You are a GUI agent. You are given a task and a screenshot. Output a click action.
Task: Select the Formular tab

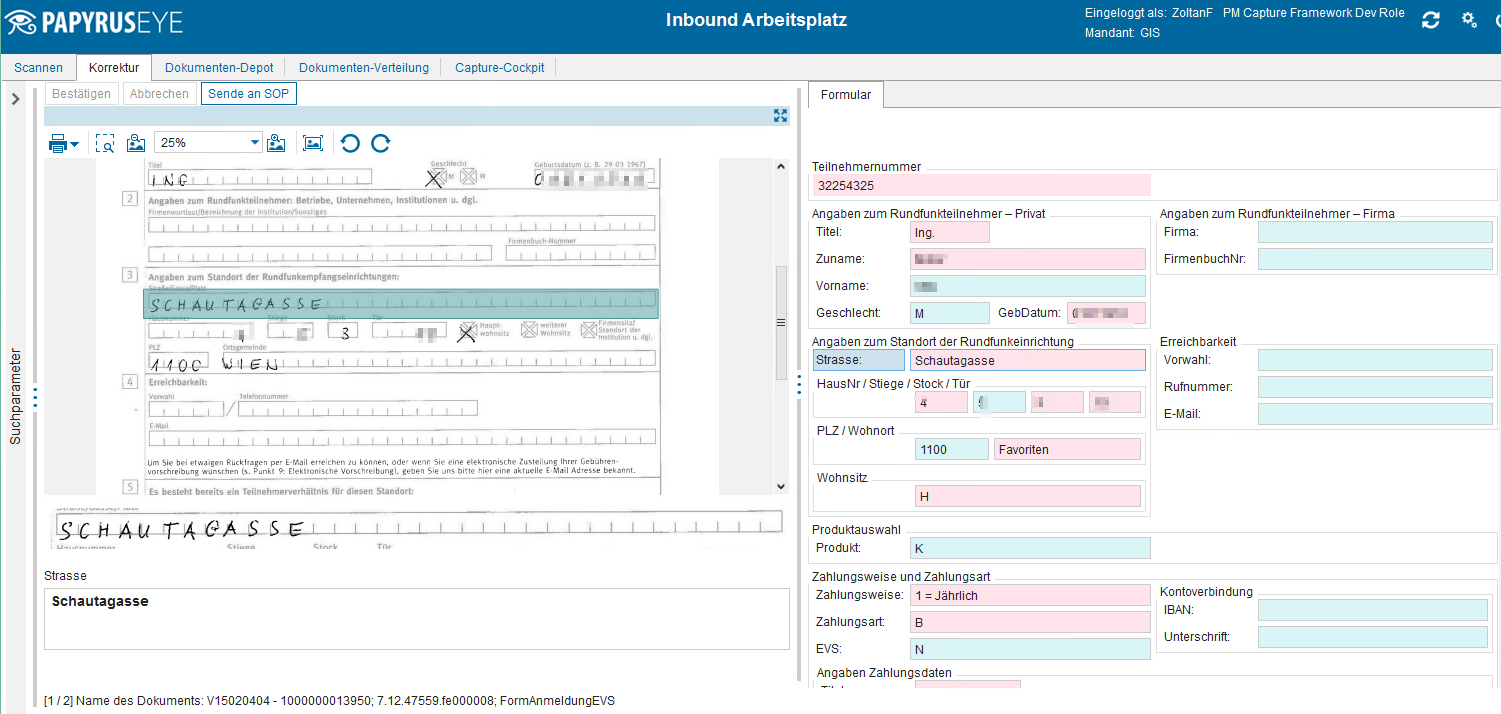(x=846, y=95)
